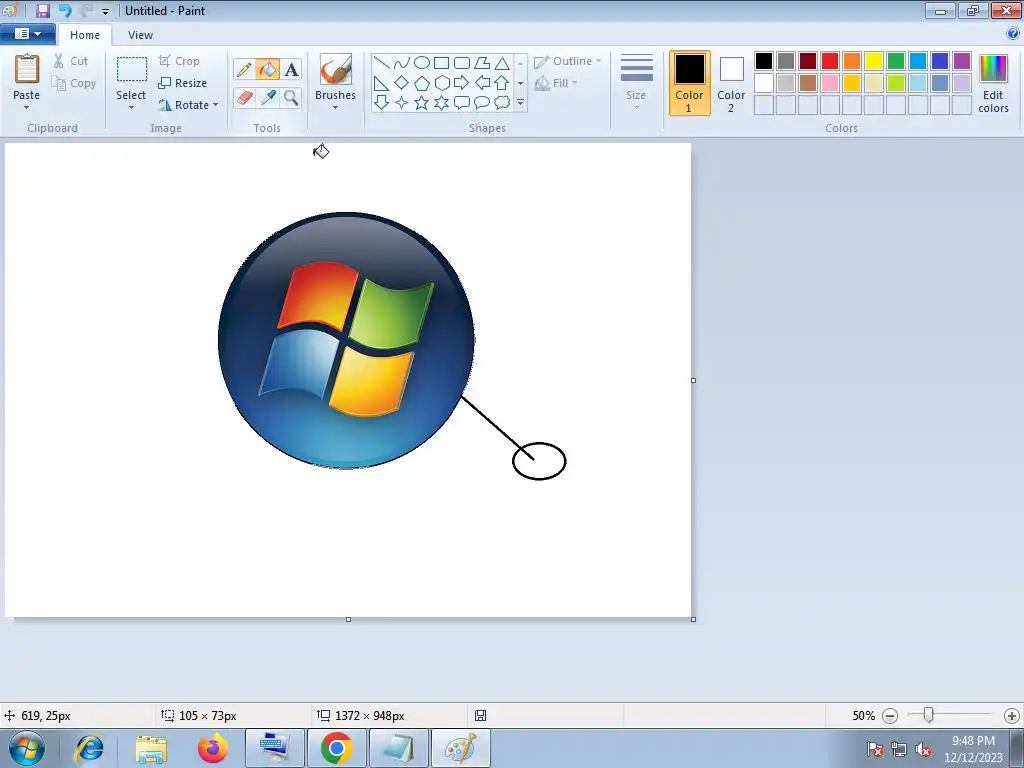1024x768 pixels.
Task: Expand the shapes gallery more arrow
Action: 520,103
